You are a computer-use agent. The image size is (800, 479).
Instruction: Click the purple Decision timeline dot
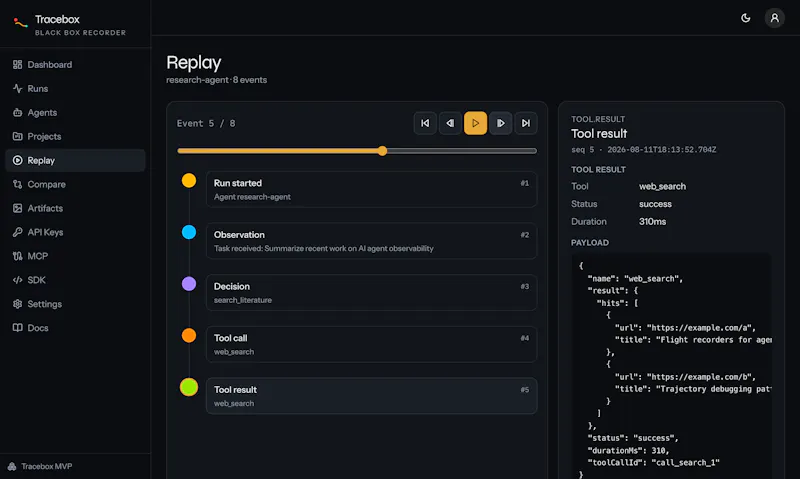189,284
